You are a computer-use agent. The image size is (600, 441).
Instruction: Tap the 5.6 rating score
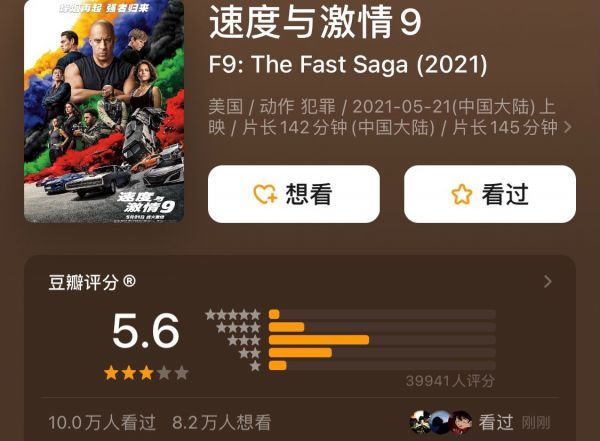(x=146, y=331)
